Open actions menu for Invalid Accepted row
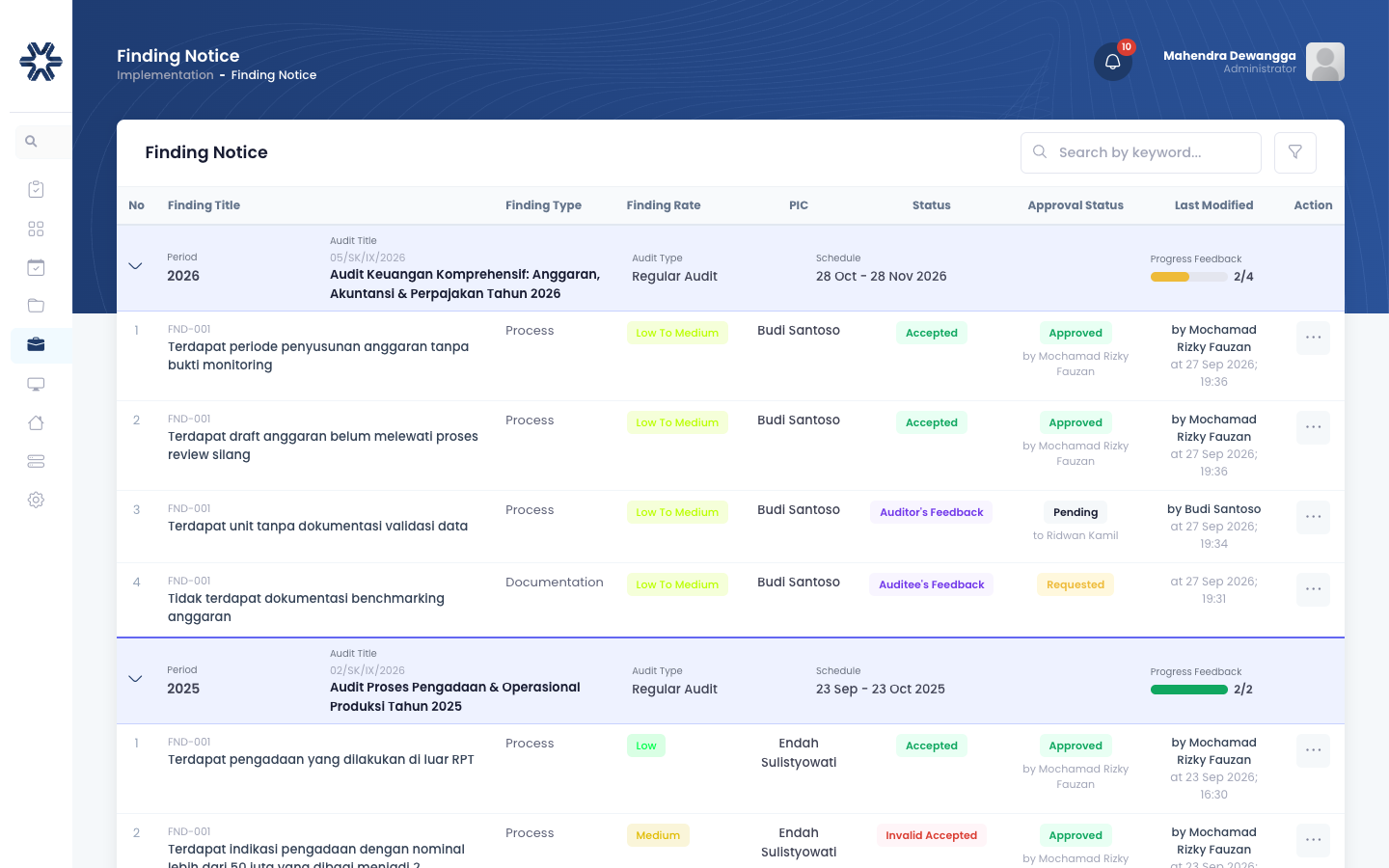1389x868 pixels. (x=1313, y=840)
